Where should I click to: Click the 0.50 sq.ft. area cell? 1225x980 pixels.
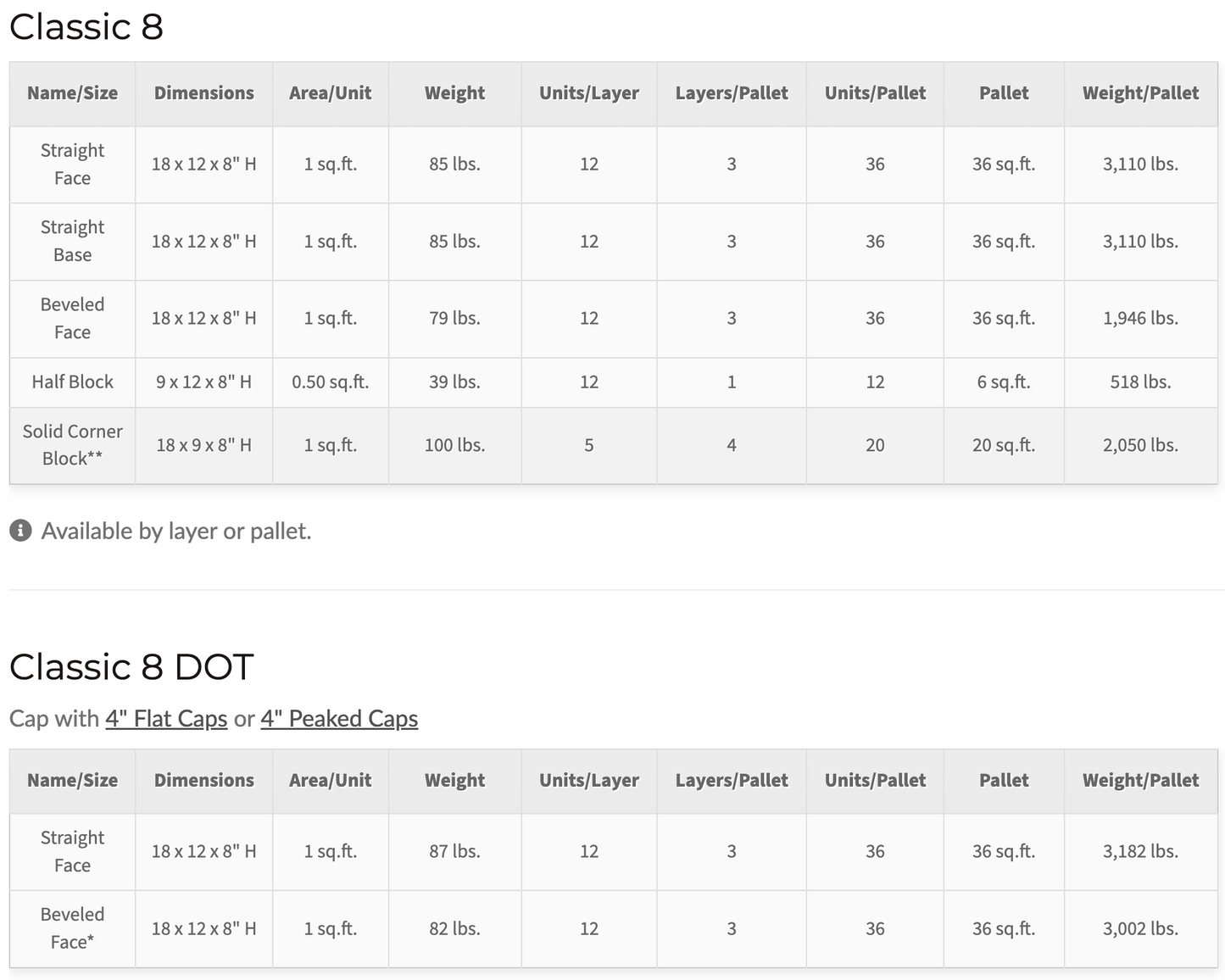(330, 382)
